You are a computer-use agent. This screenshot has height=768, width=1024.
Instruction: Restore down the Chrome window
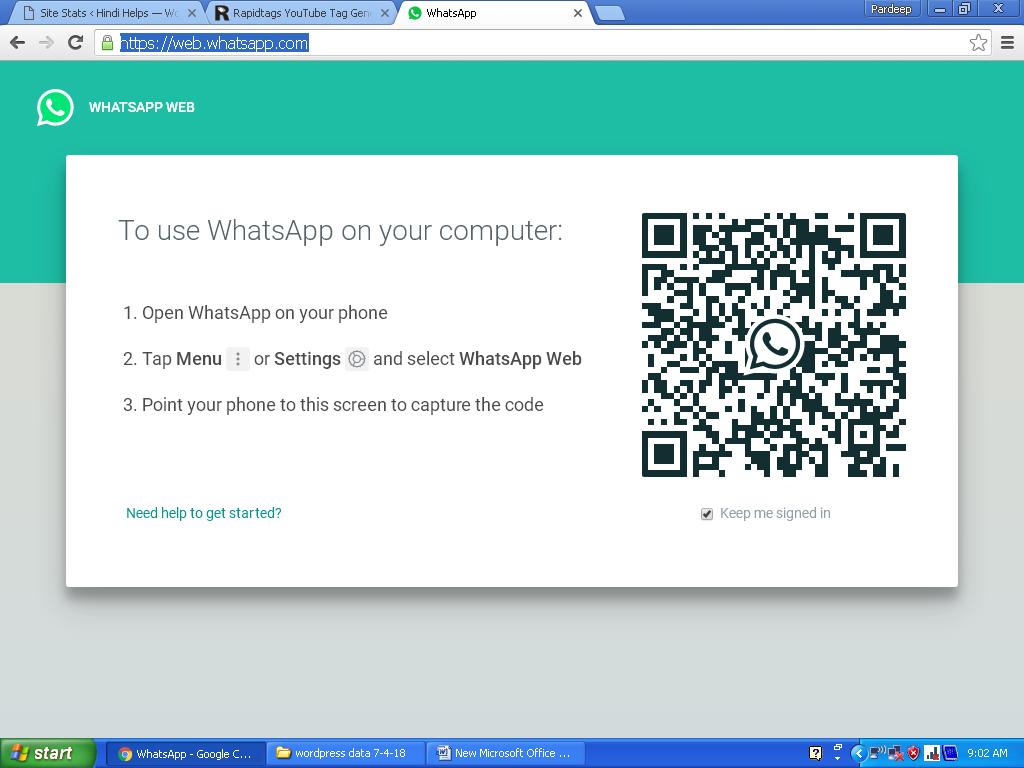pos(965,9)
